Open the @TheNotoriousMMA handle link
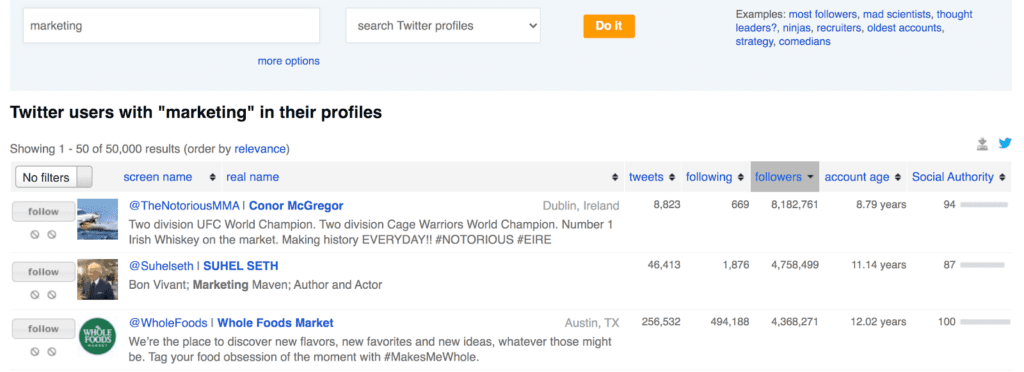1024x372 pixels. coord(184,206)
